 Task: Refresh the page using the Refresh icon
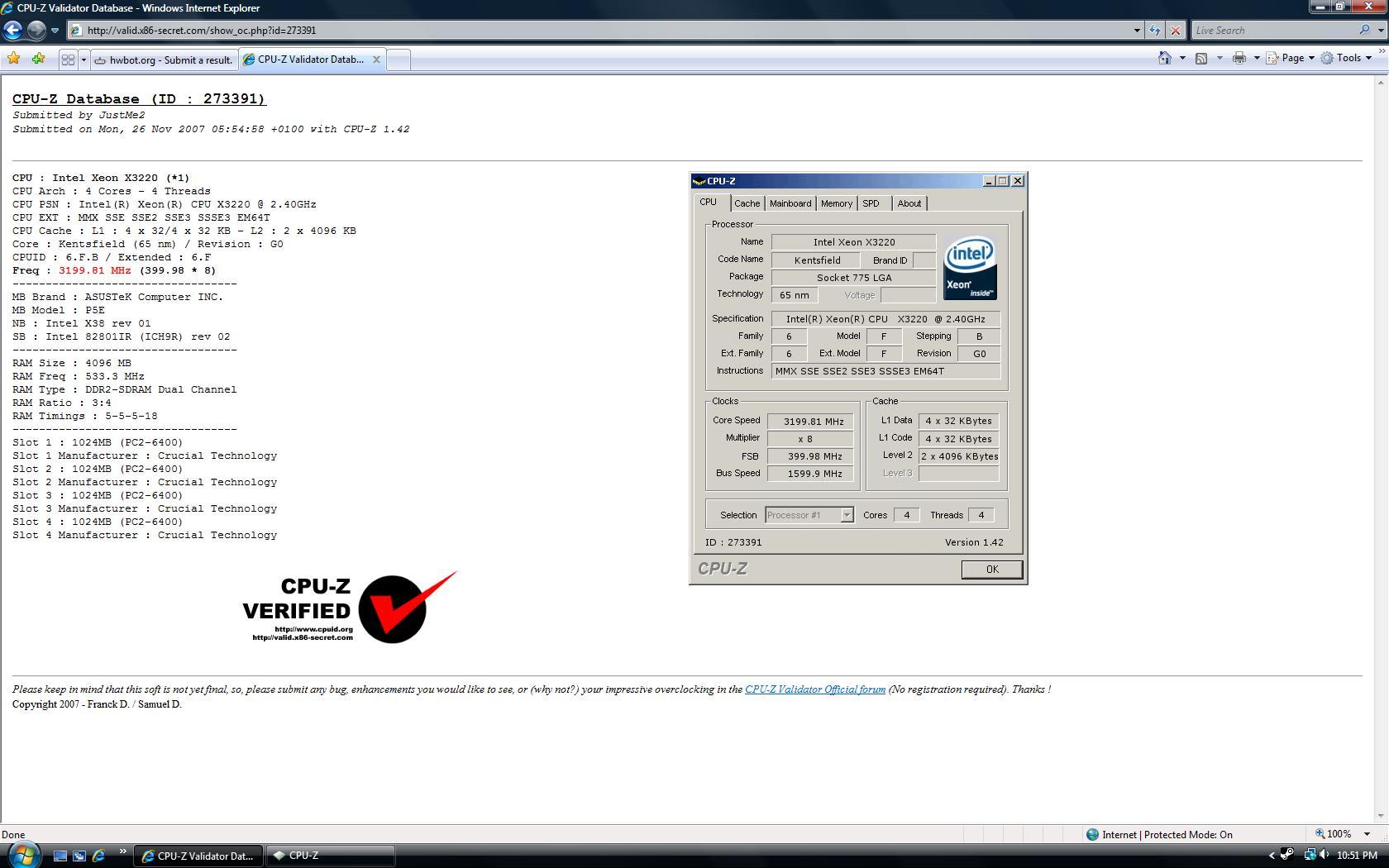[x=1155, y=31]
